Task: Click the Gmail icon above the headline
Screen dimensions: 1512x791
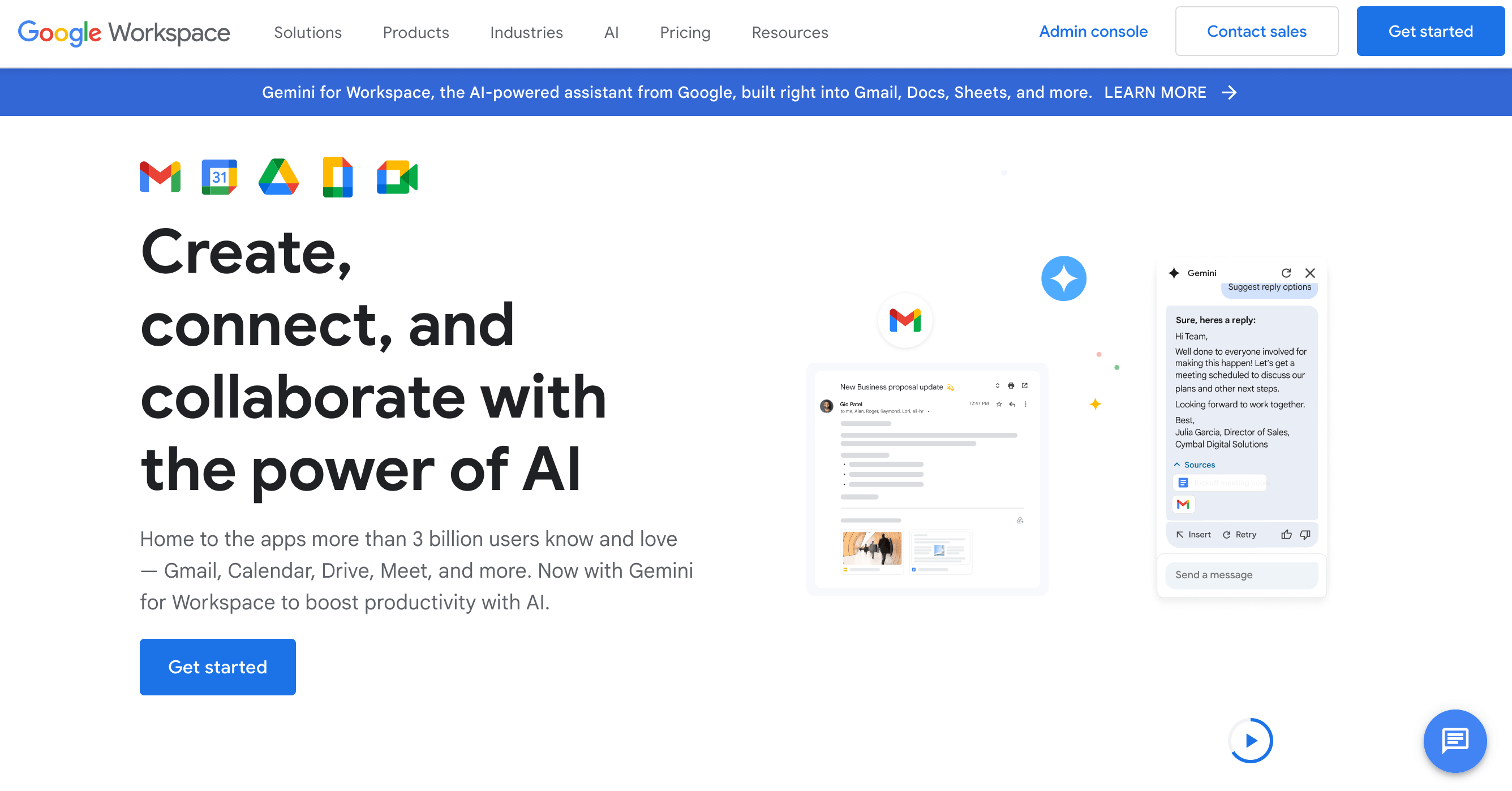Action: click(160, 177)
